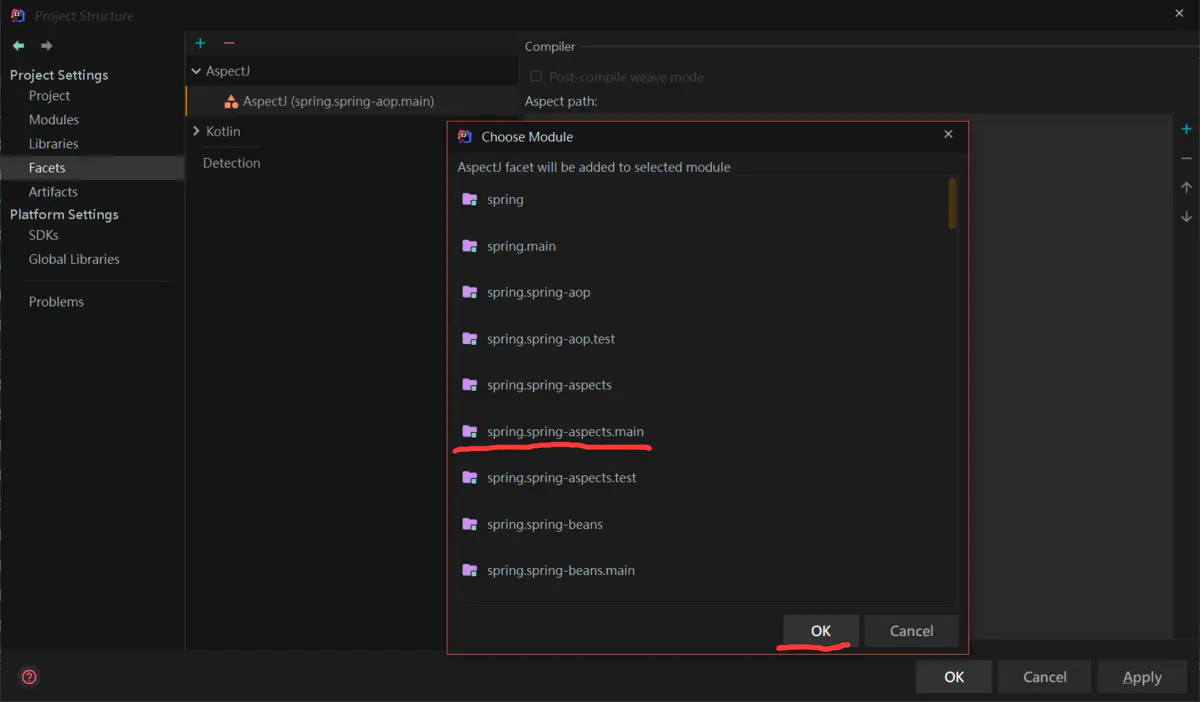The width and height of the screenshot is (1200, 702).
Task: Select module spring.spring-aspects.main
Action: point(701,431)
